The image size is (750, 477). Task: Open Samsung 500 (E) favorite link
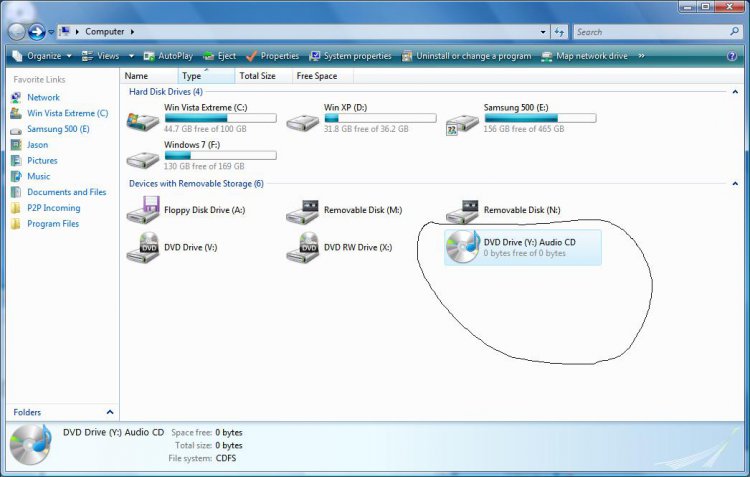point(58,129)
